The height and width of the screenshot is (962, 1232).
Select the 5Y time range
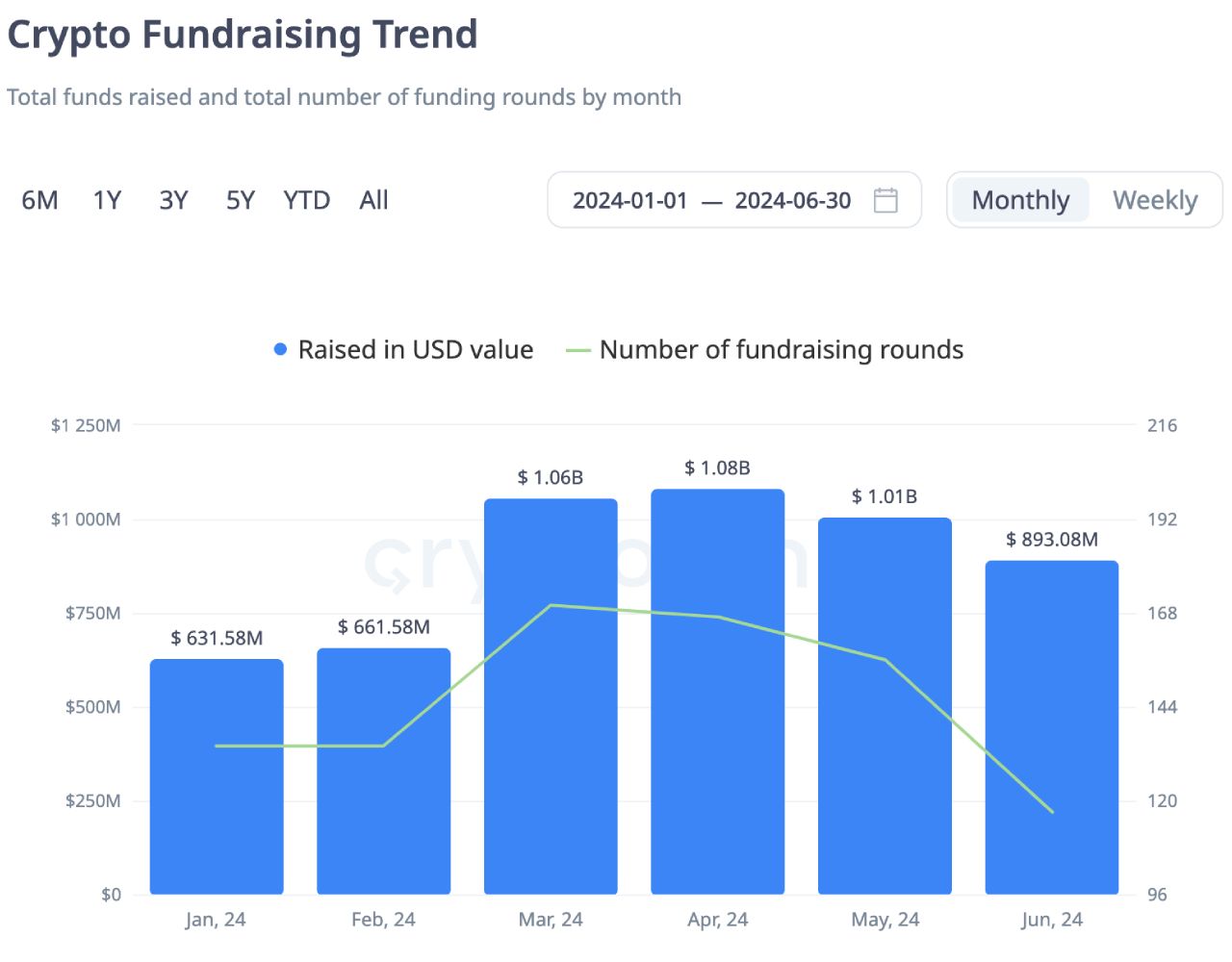(x=241, y=200)
